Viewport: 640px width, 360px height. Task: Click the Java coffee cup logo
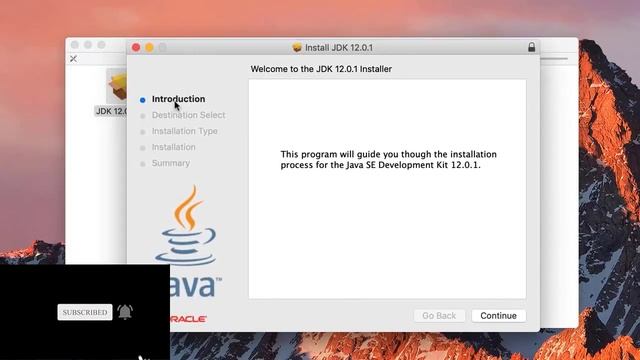tap(186, 225)
